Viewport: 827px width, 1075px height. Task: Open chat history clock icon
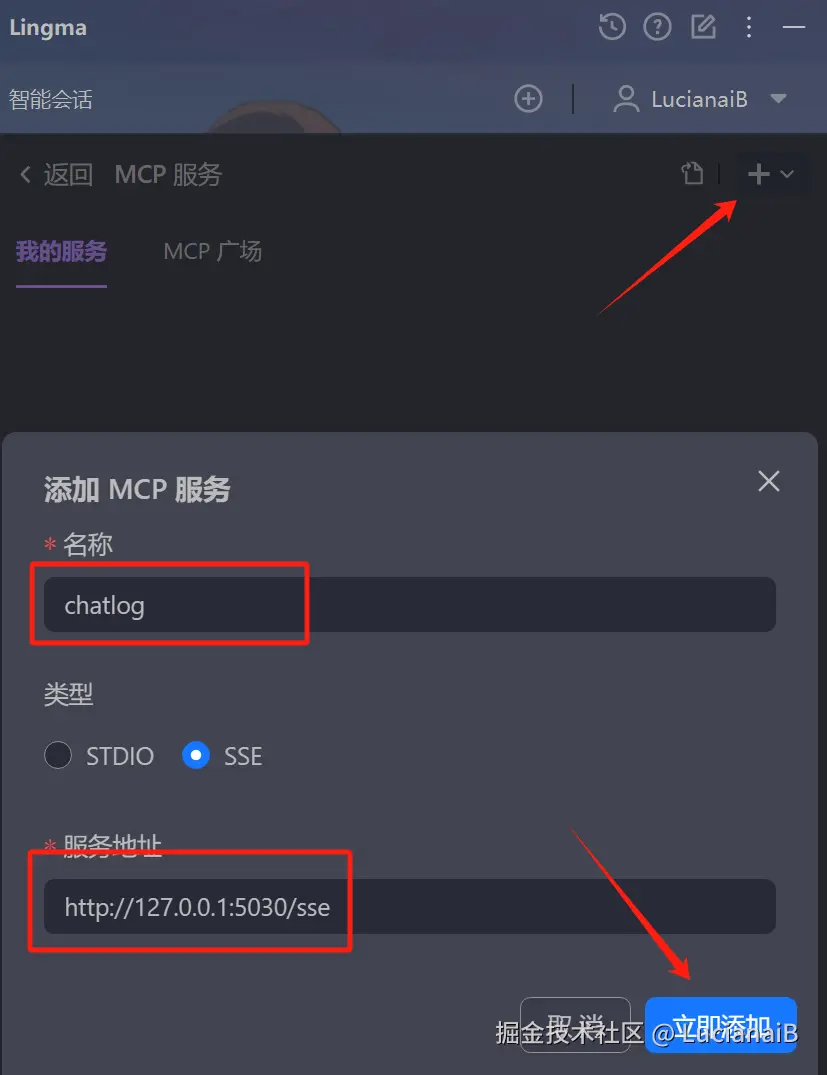click(x=612, y=27)
